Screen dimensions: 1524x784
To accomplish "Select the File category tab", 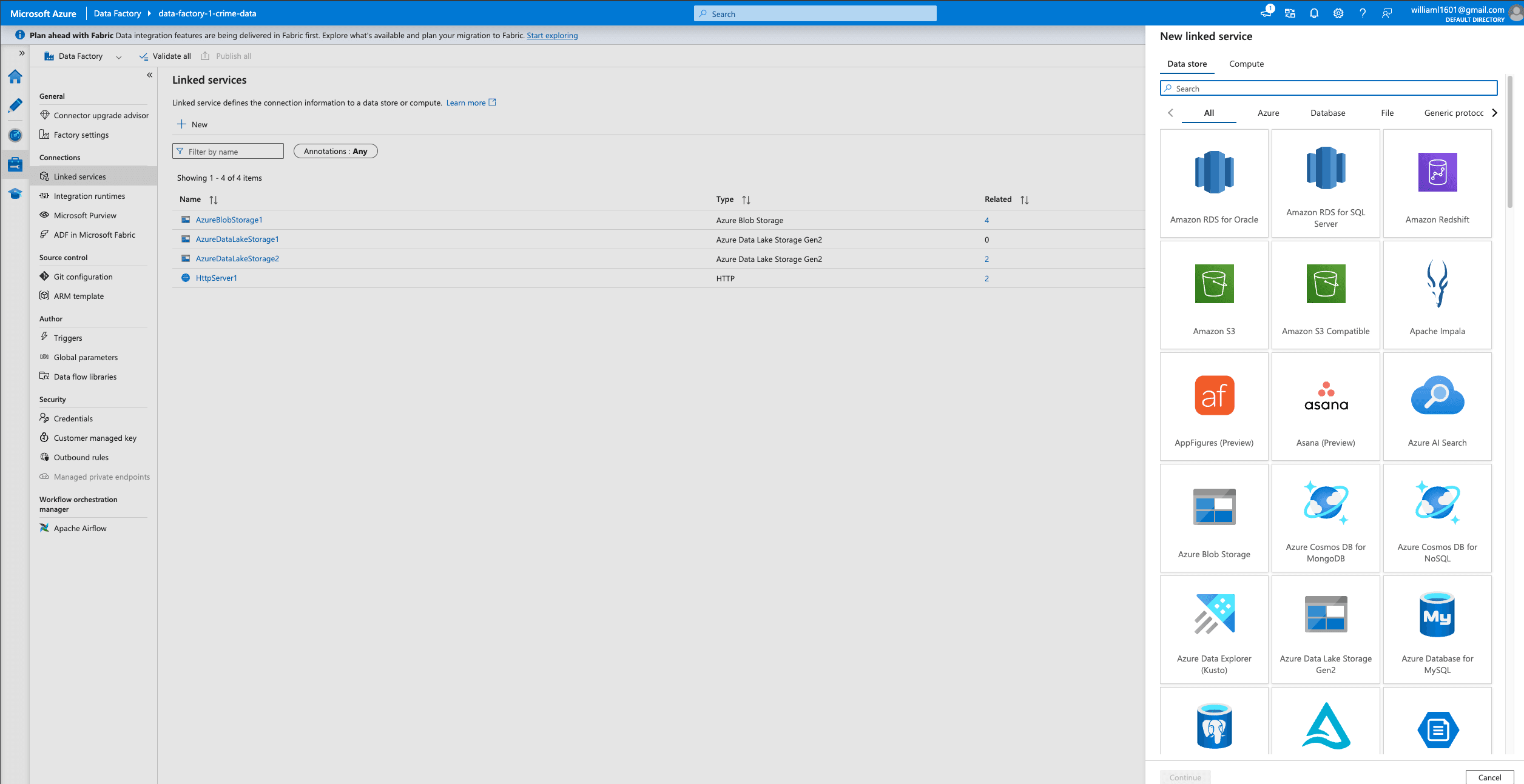I will click(x=1387, y=113).
